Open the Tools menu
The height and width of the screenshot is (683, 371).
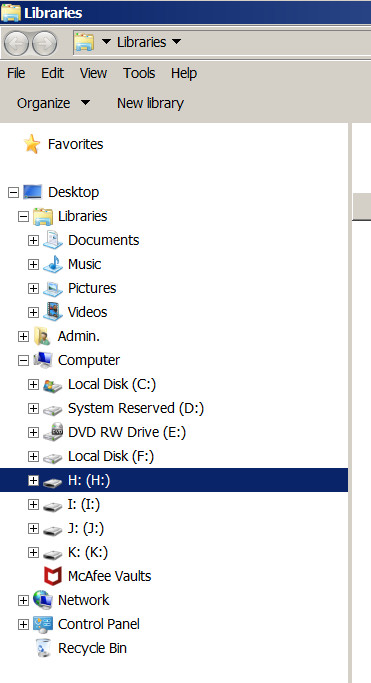click(139, 73)
